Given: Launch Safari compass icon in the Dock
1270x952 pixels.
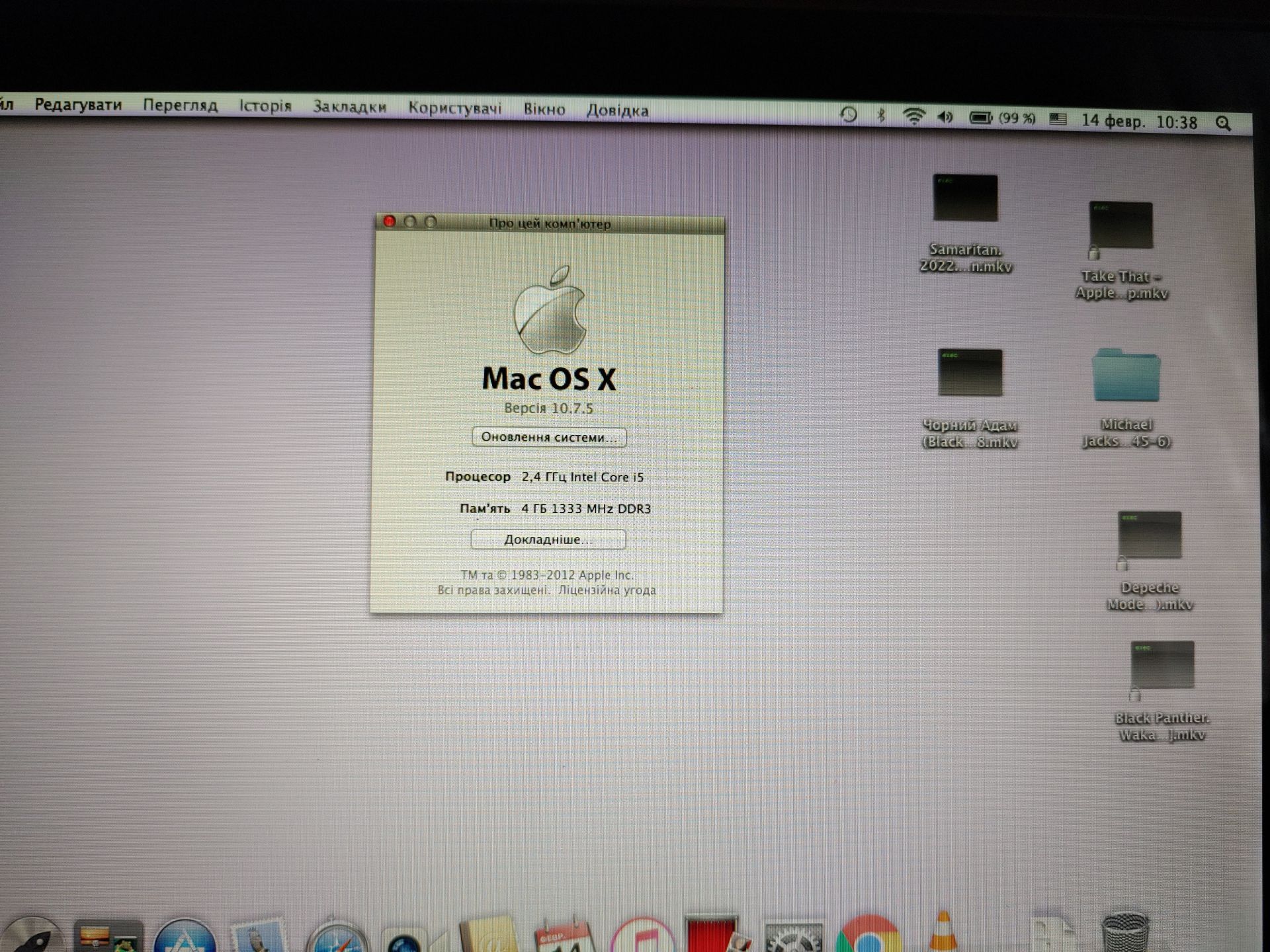Looking at the screenshot, I should pos(338,935).
